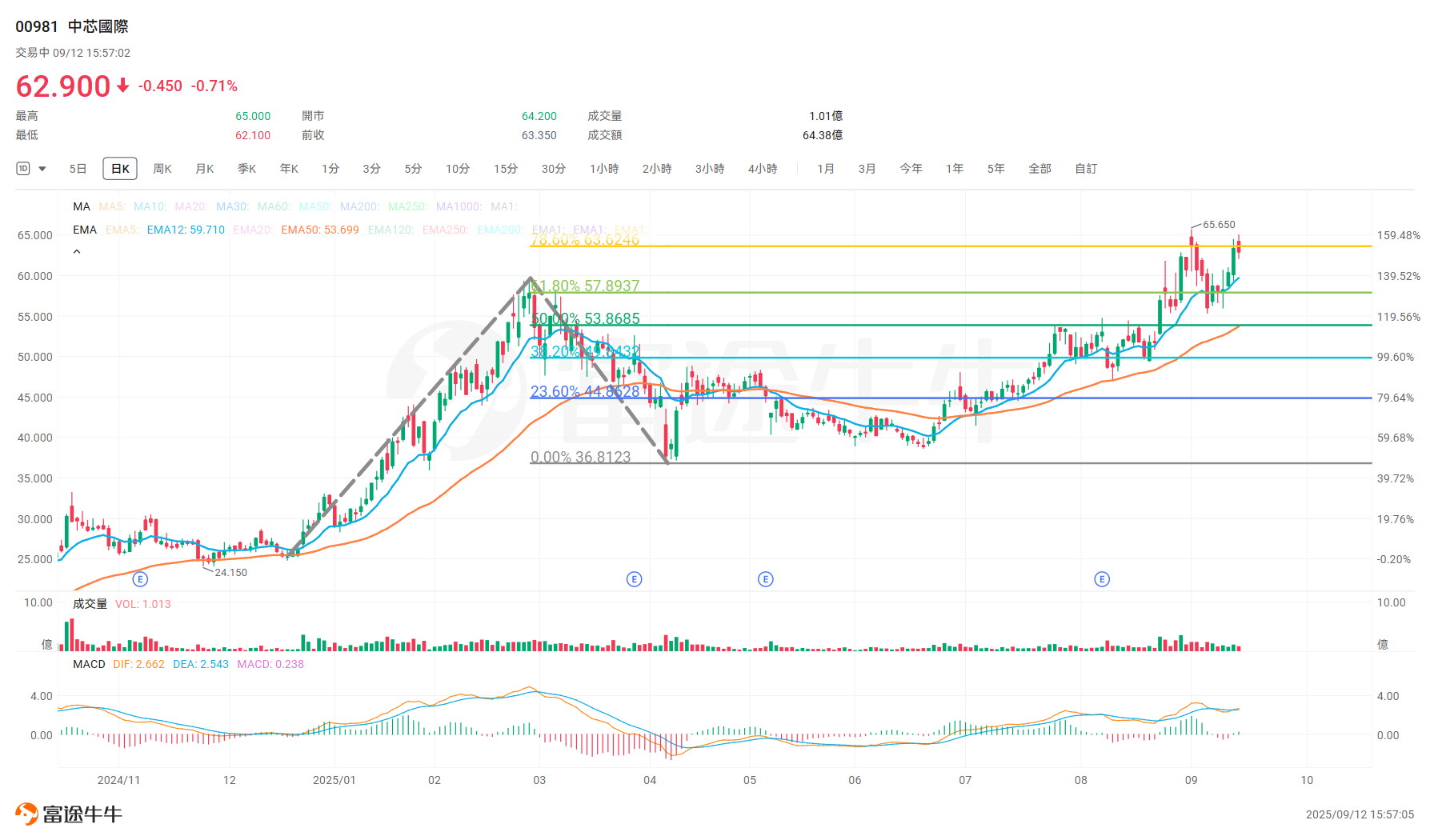Toggle the EMA50 line visibility
The image size is (1430, 840).
click(320, 230)
